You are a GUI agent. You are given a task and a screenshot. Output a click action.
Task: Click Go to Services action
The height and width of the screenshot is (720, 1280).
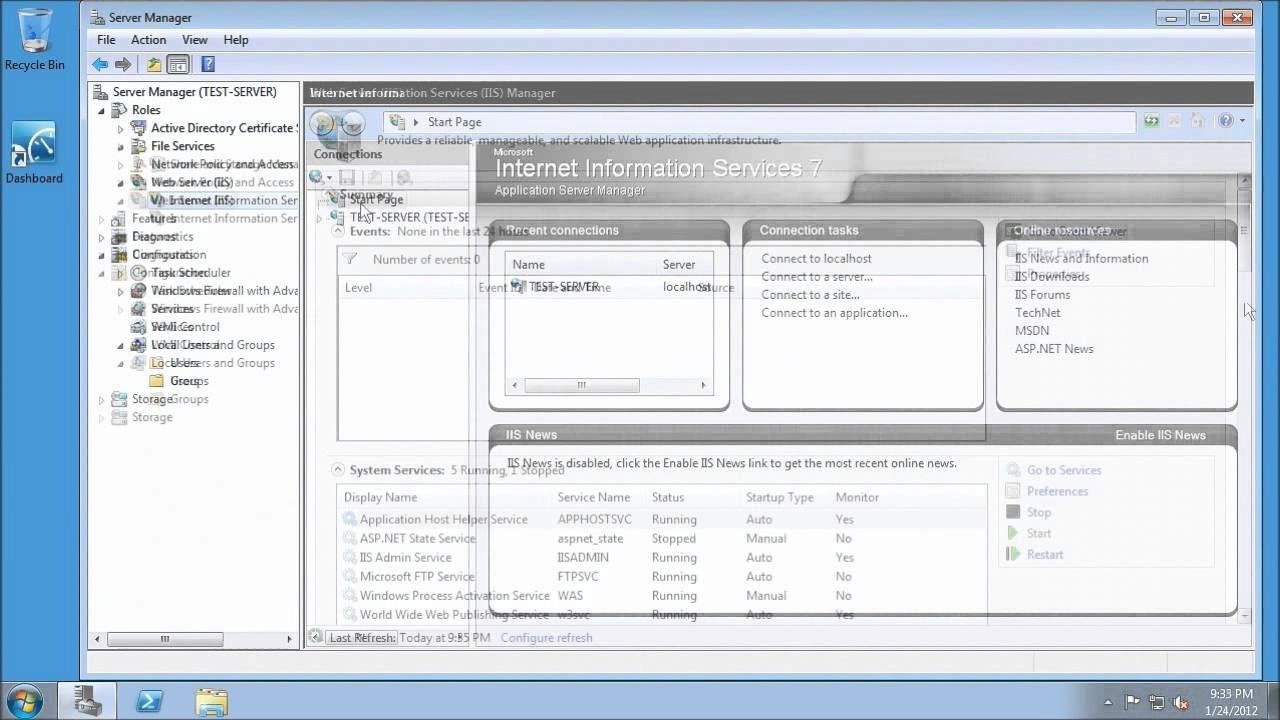point(1064,470)
